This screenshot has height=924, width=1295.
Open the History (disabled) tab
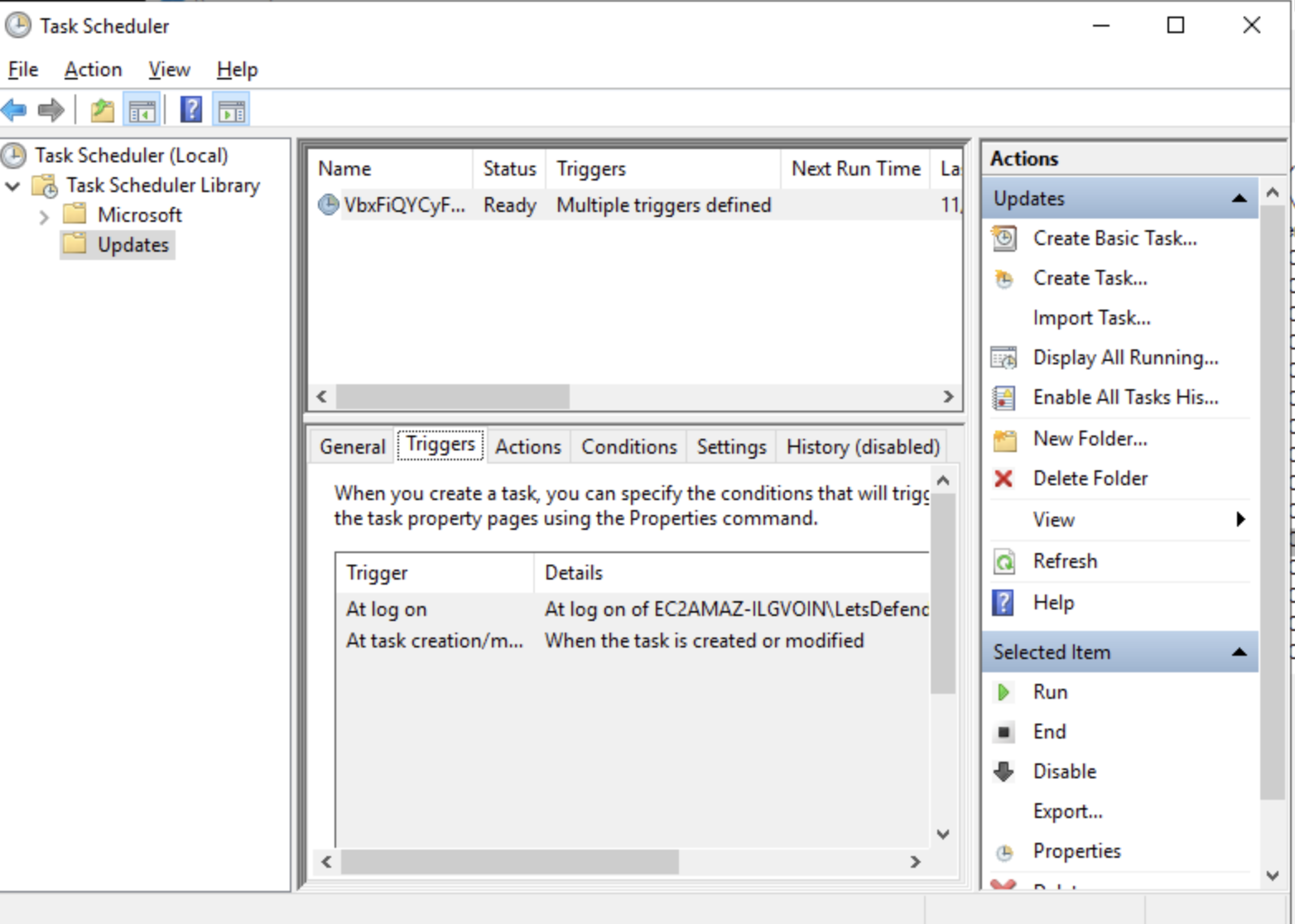point(863,446)
